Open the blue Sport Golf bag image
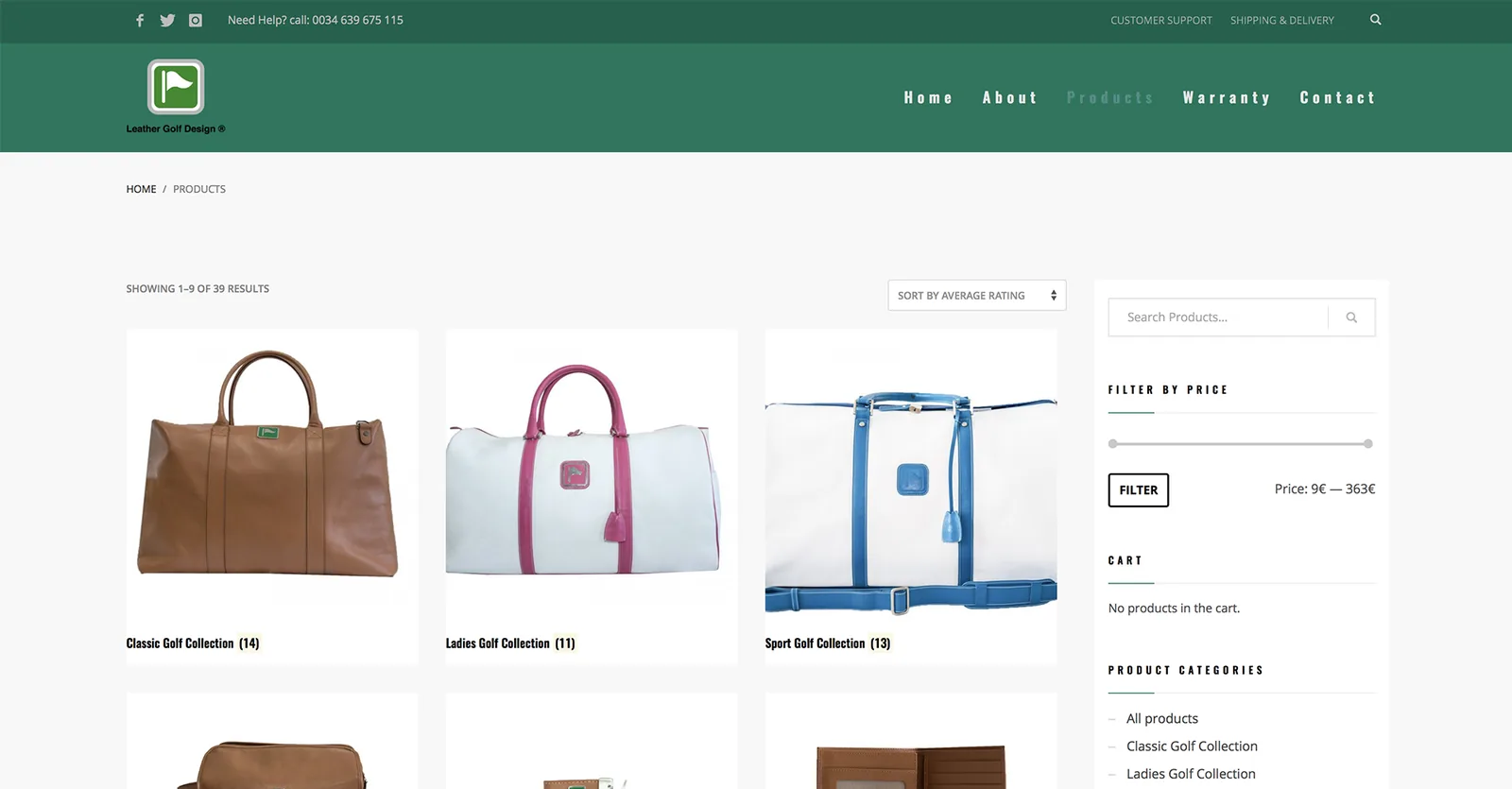 pyautogui.click(x=911, y=475)
